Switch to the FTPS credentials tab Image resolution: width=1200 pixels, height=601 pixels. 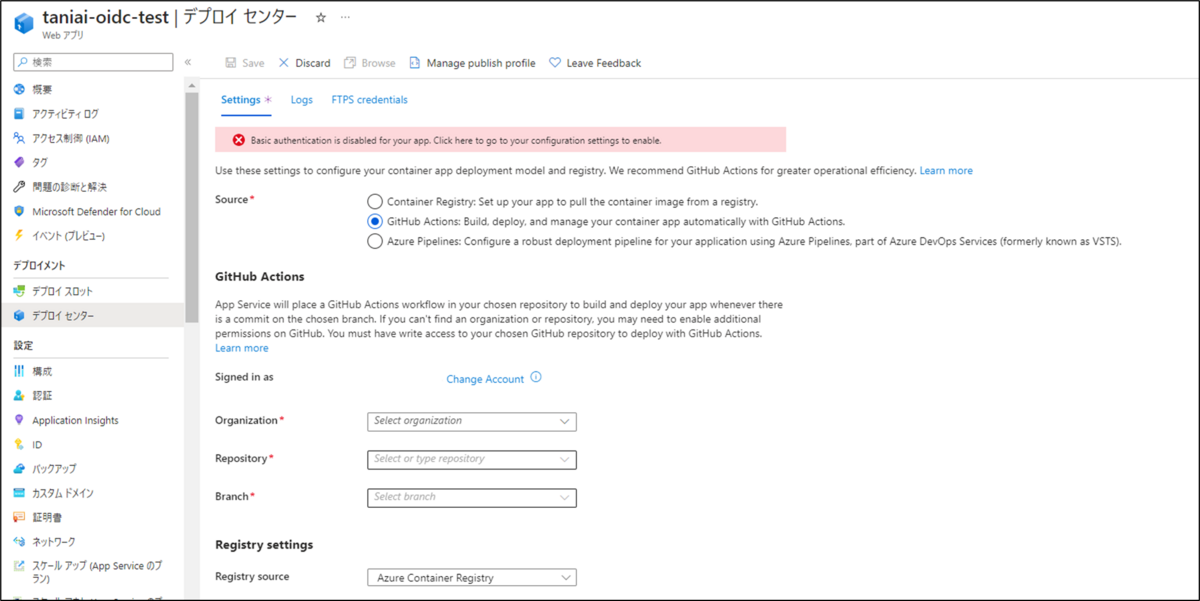tap(369, 100)
